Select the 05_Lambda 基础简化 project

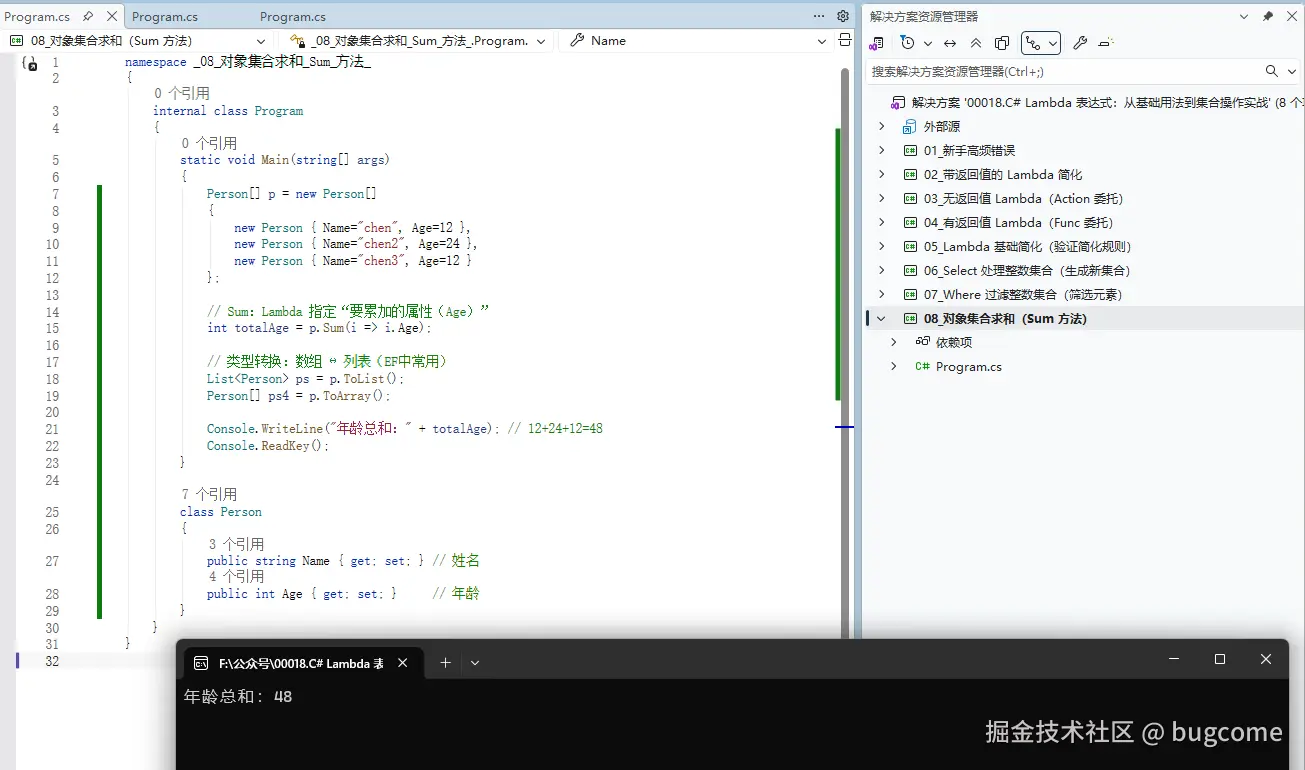pyautogui.click(x=1027, y=246)
